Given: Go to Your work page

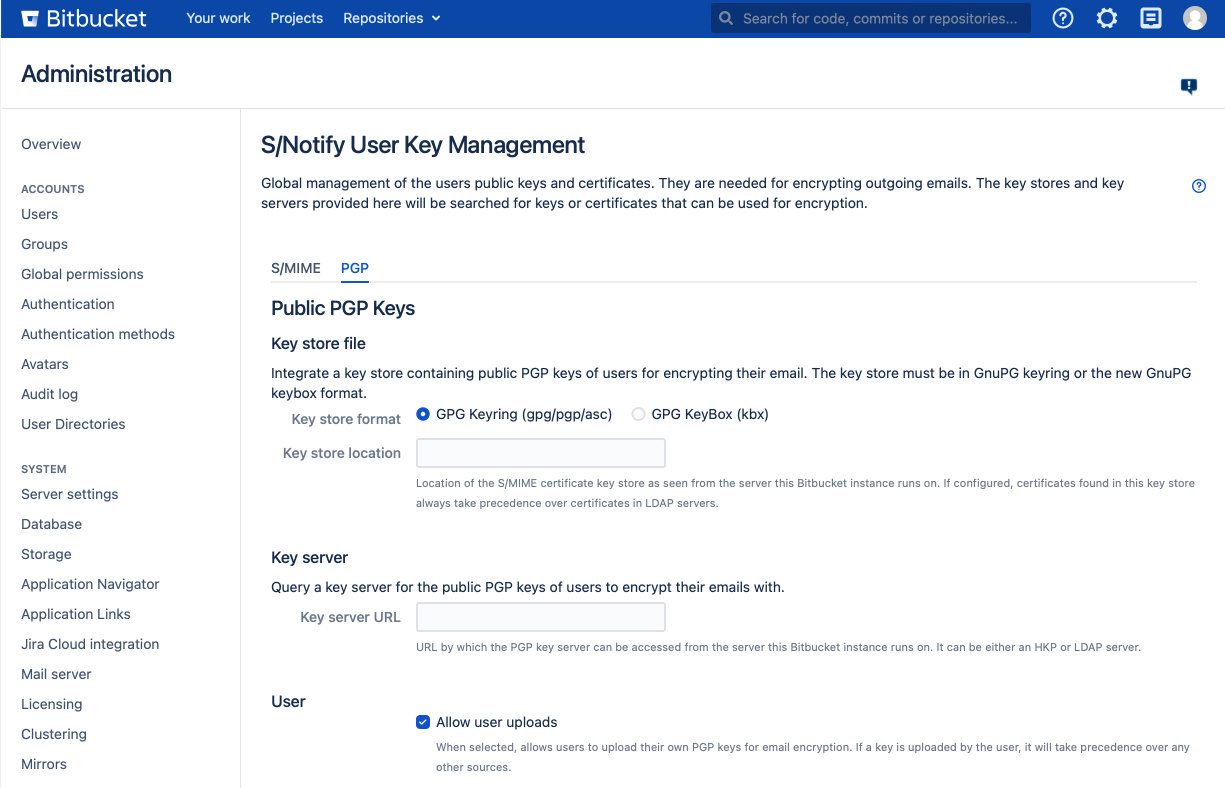Looking at the screenshot, I should 218,18.
